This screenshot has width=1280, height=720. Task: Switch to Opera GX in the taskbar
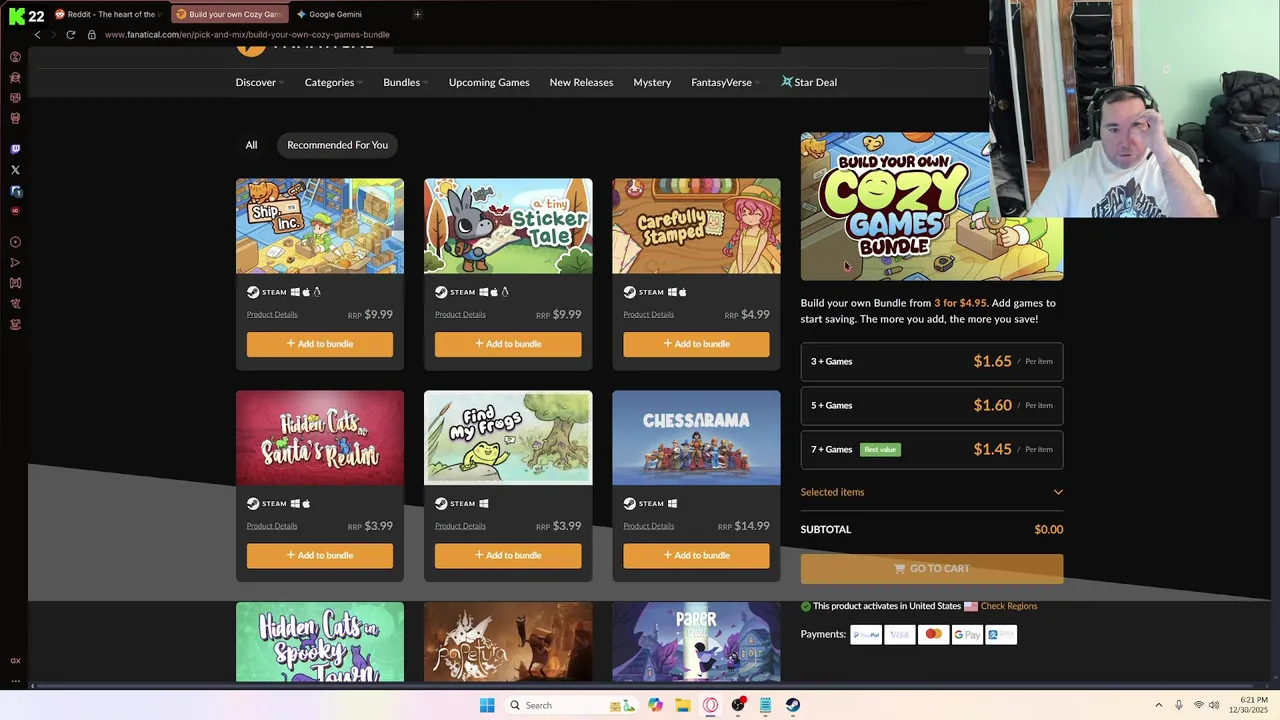click(711, 705)
